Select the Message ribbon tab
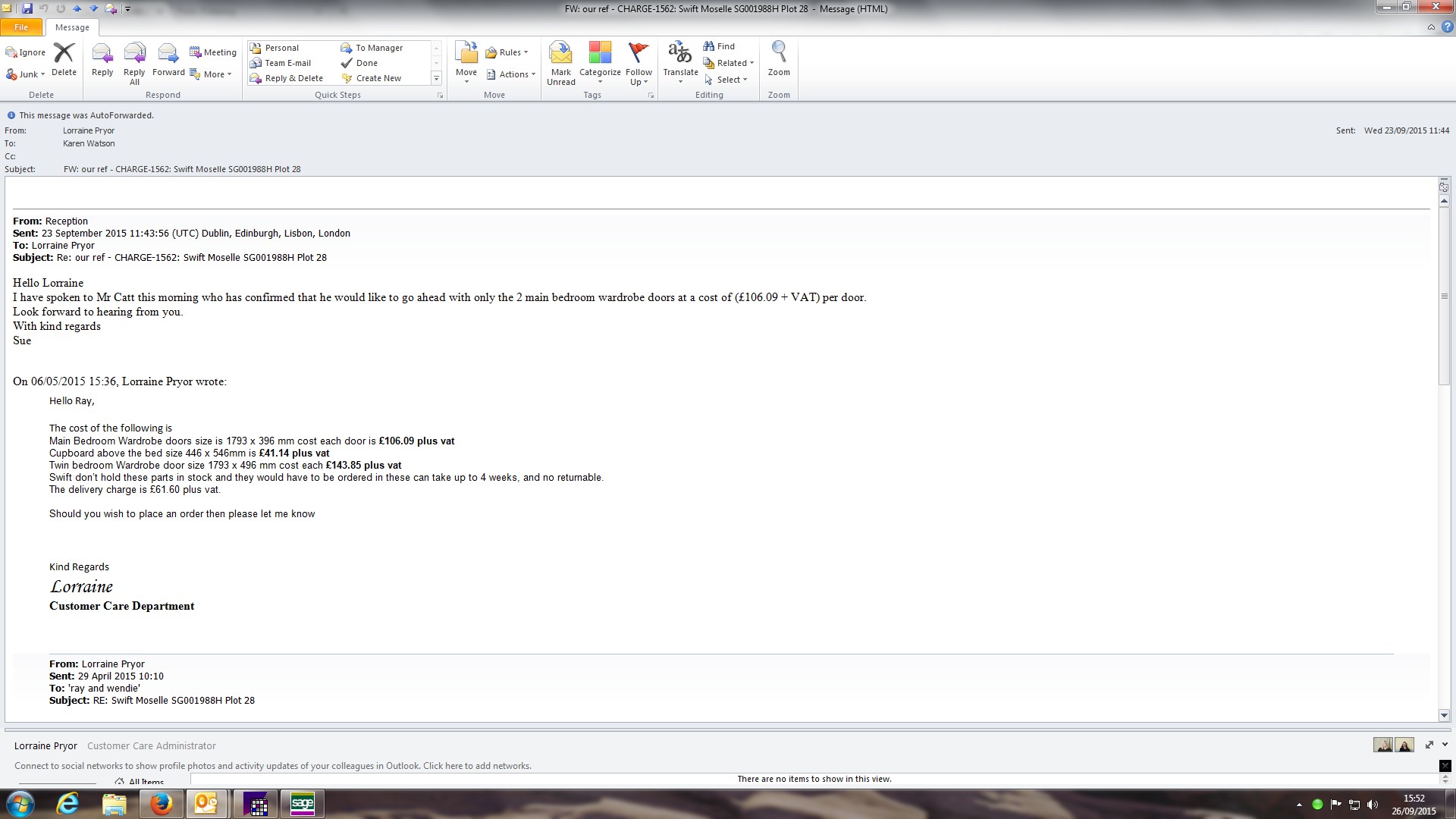The height and width of the screenshot is (819, 1456). click(72, 27)
